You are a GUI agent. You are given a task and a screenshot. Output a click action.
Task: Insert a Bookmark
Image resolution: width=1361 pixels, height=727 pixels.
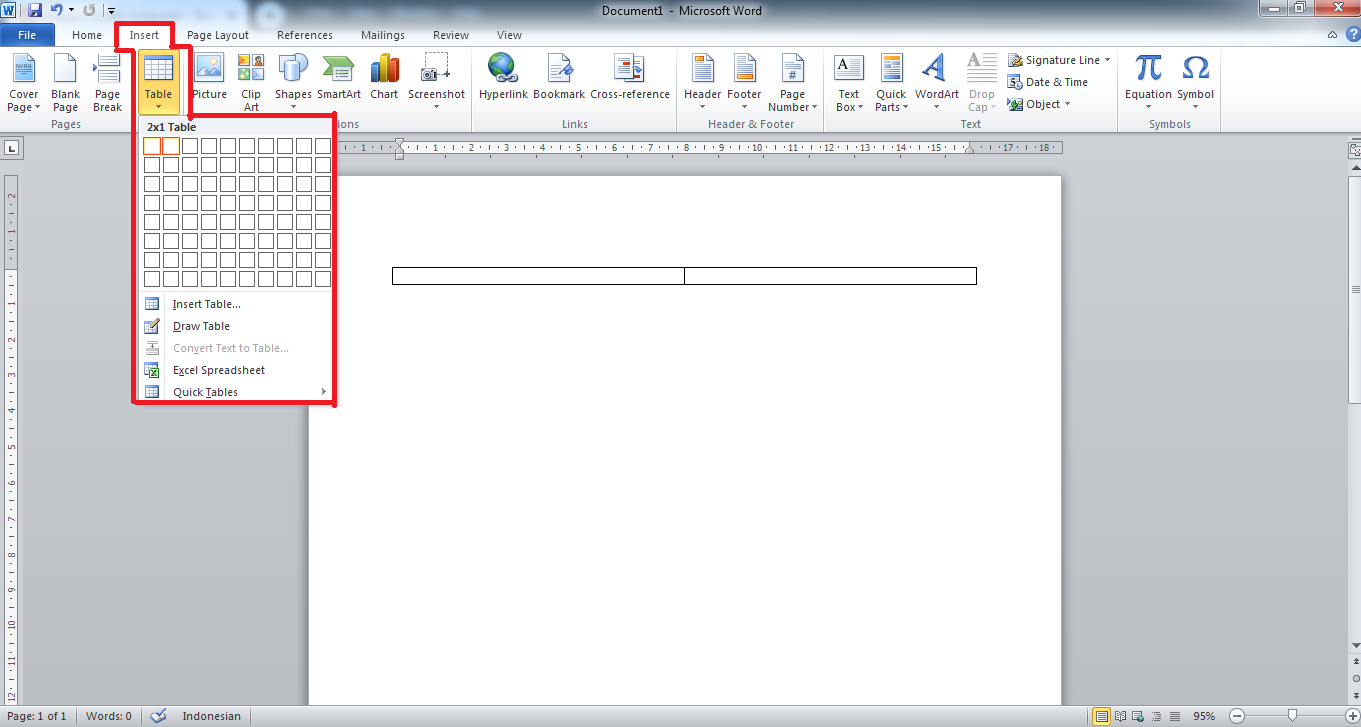[559, 80]
